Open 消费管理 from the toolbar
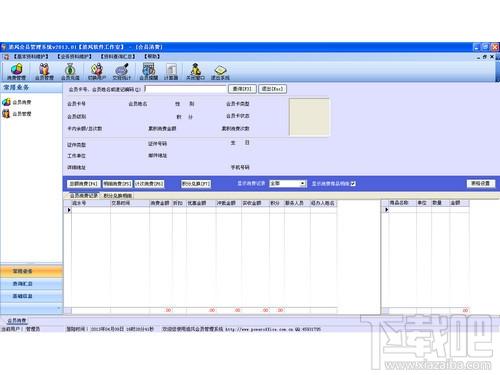Viewport: 500px width, 375px height. tap(16, 72)
